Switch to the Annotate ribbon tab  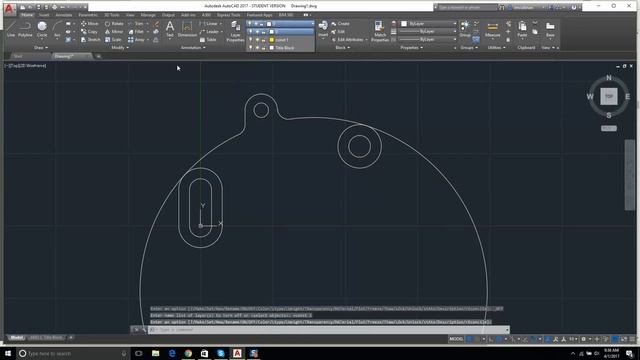(x=64, y=15)
